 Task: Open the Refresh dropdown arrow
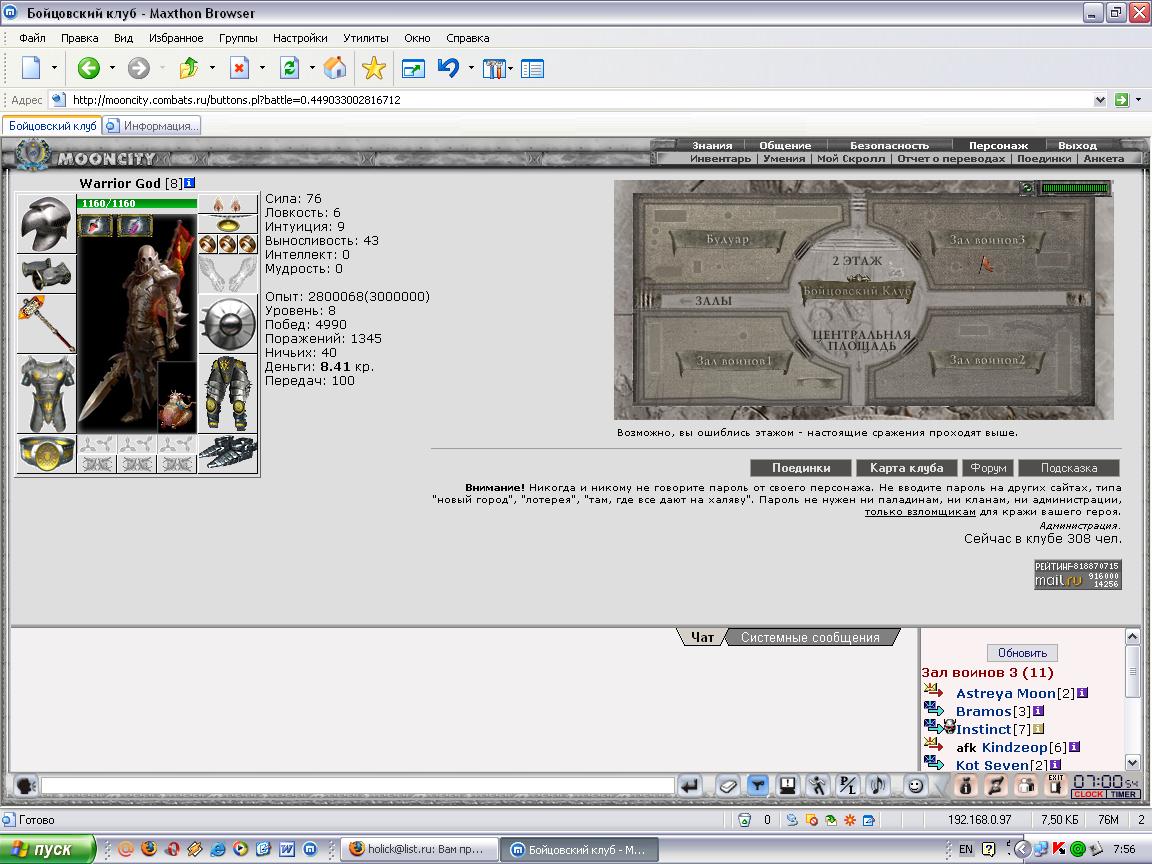coord(312,68)
